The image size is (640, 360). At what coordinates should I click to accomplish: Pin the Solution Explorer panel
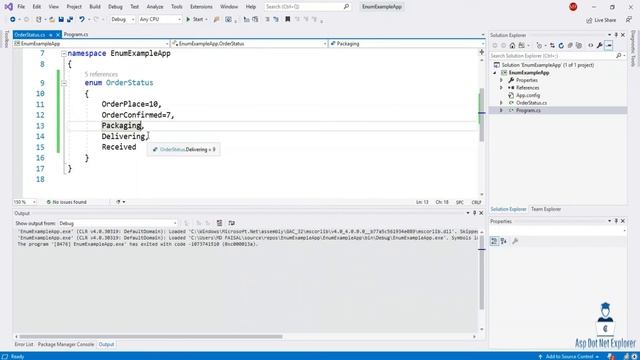pyautogui.click(x=616, y=35)
